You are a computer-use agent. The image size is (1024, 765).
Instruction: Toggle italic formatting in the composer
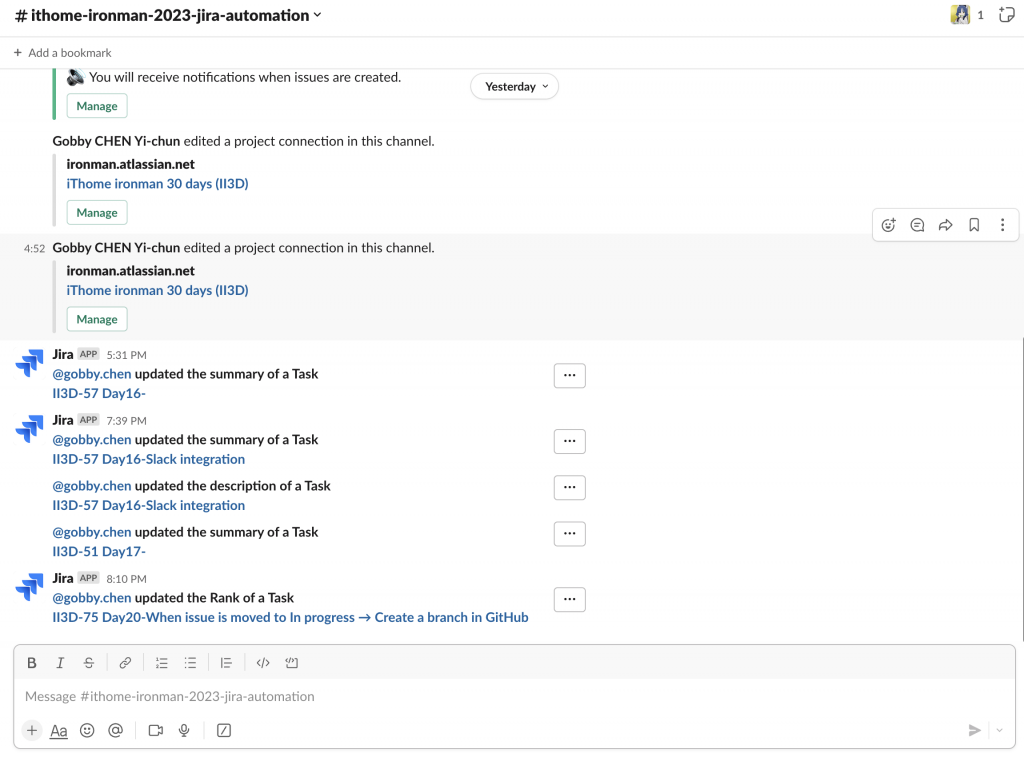click(60, 662)
